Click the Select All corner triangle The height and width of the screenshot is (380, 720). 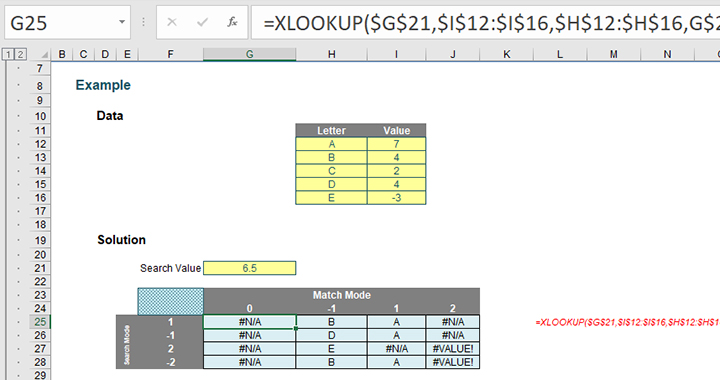(x=44, y=55)
